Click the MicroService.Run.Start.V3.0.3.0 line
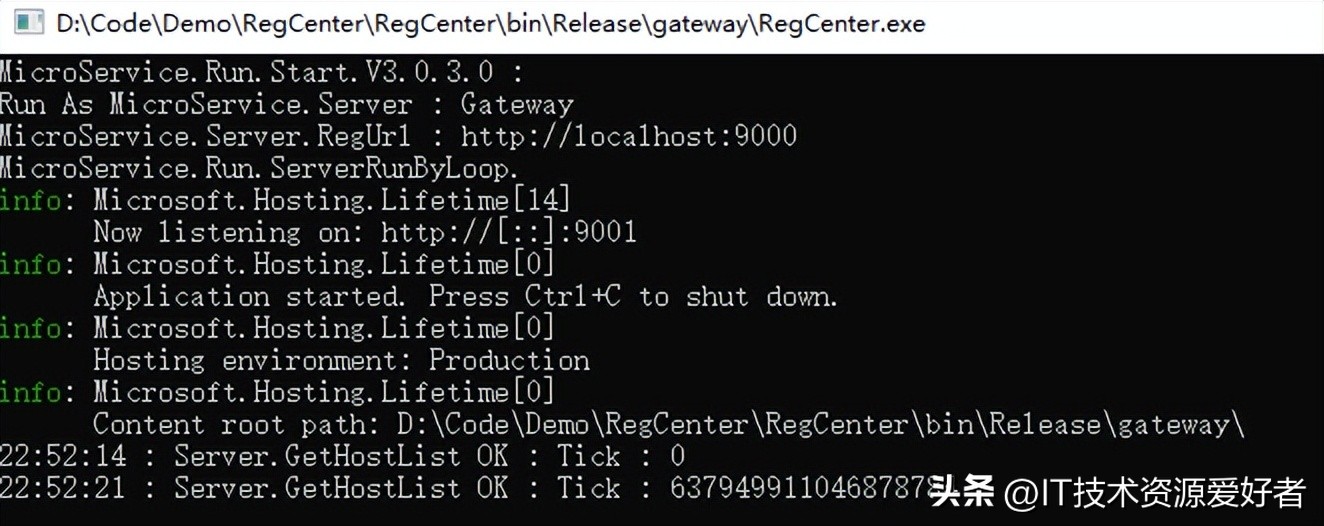The width and height of the screenshot is (1324, 526). (260, 72)
